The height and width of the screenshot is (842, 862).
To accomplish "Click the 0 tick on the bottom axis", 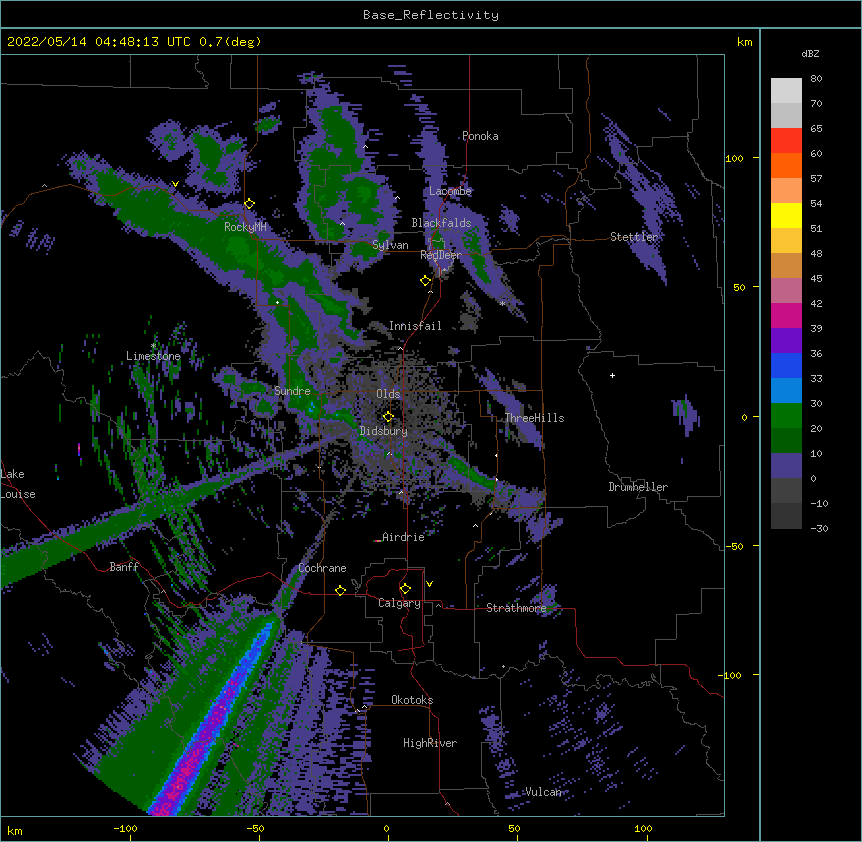I will pos(386,828).
